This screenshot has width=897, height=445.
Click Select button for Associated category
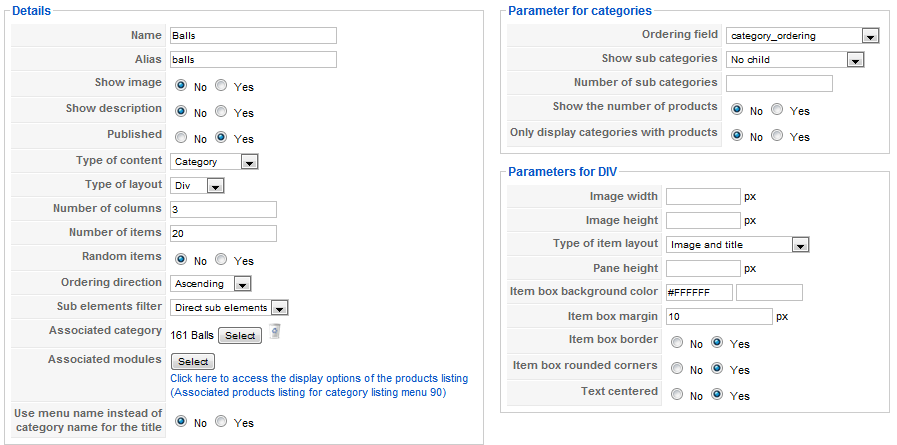[x=240, y=336]
